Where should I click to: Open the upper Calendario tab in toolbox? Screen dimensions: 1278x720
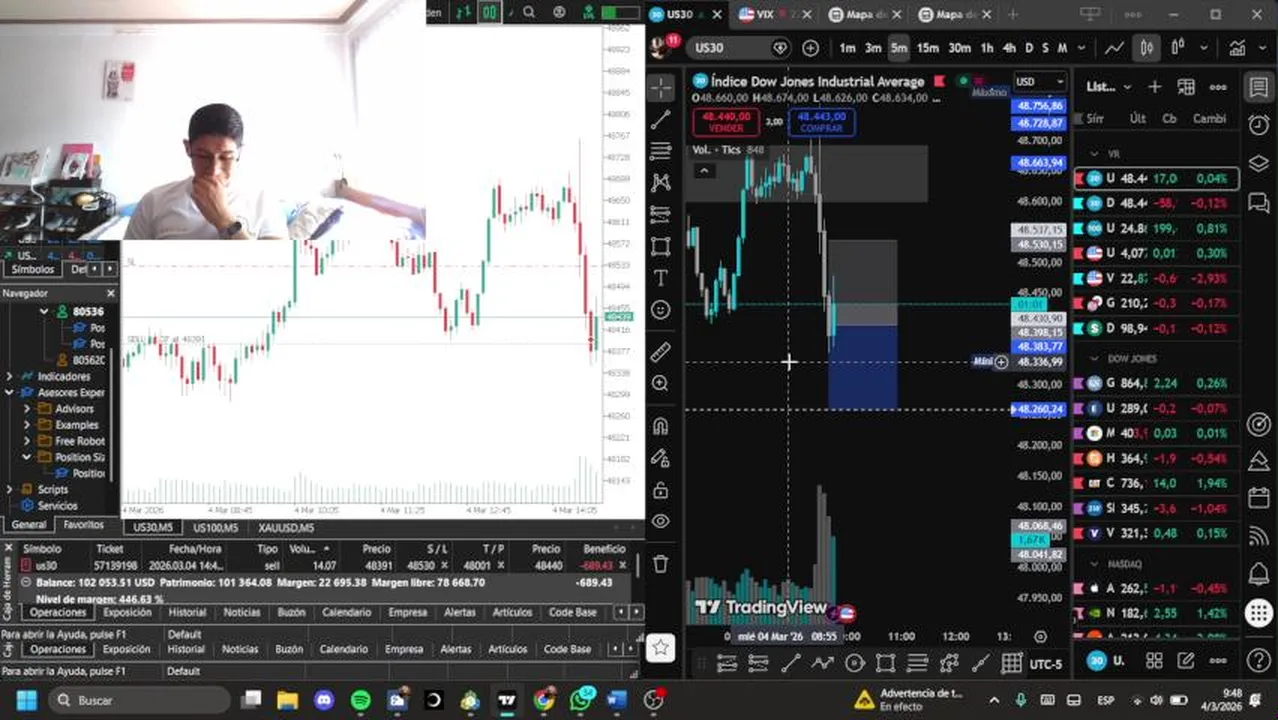346,612
